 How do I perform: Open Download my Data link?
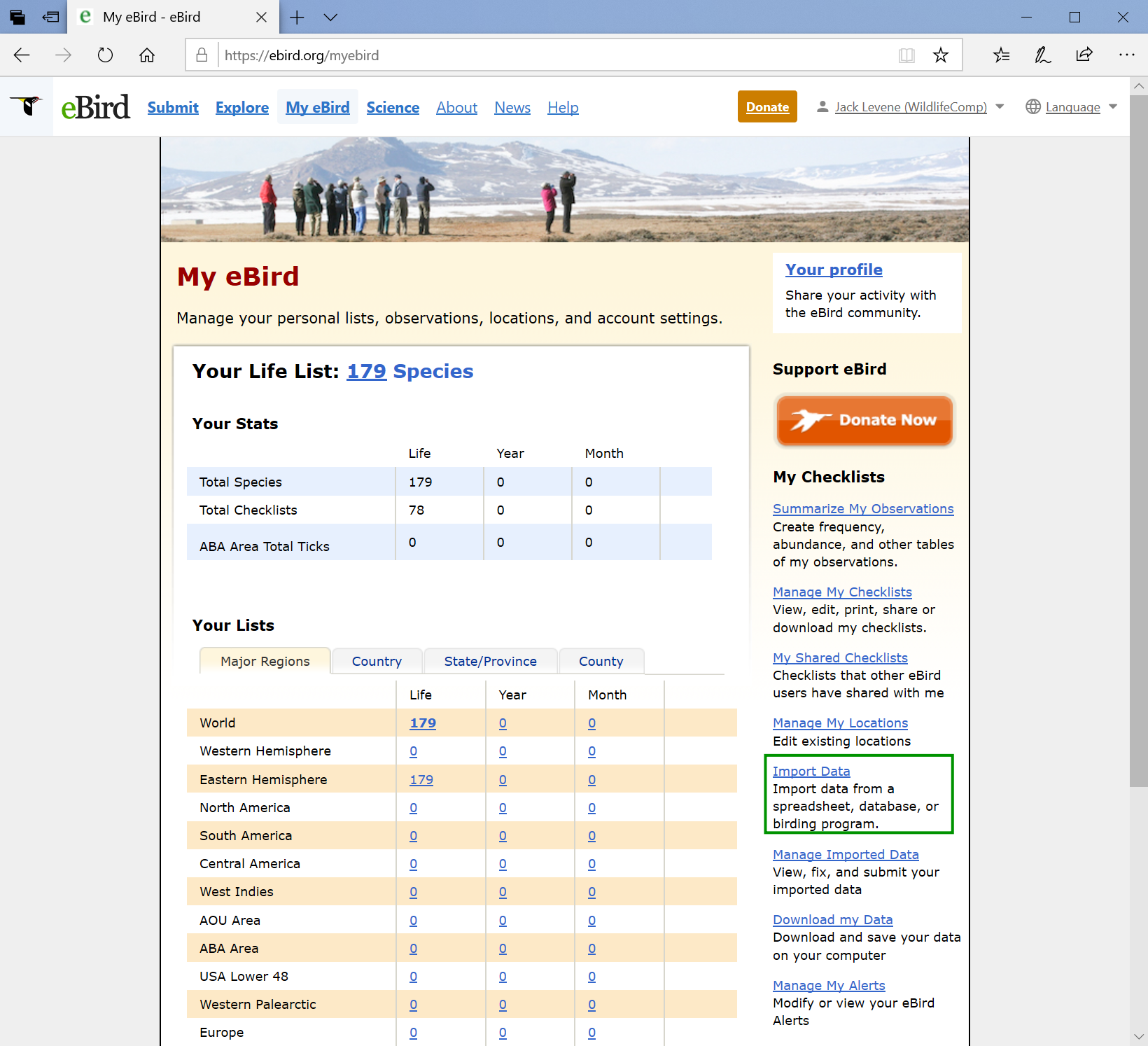(x=832, y=920)
